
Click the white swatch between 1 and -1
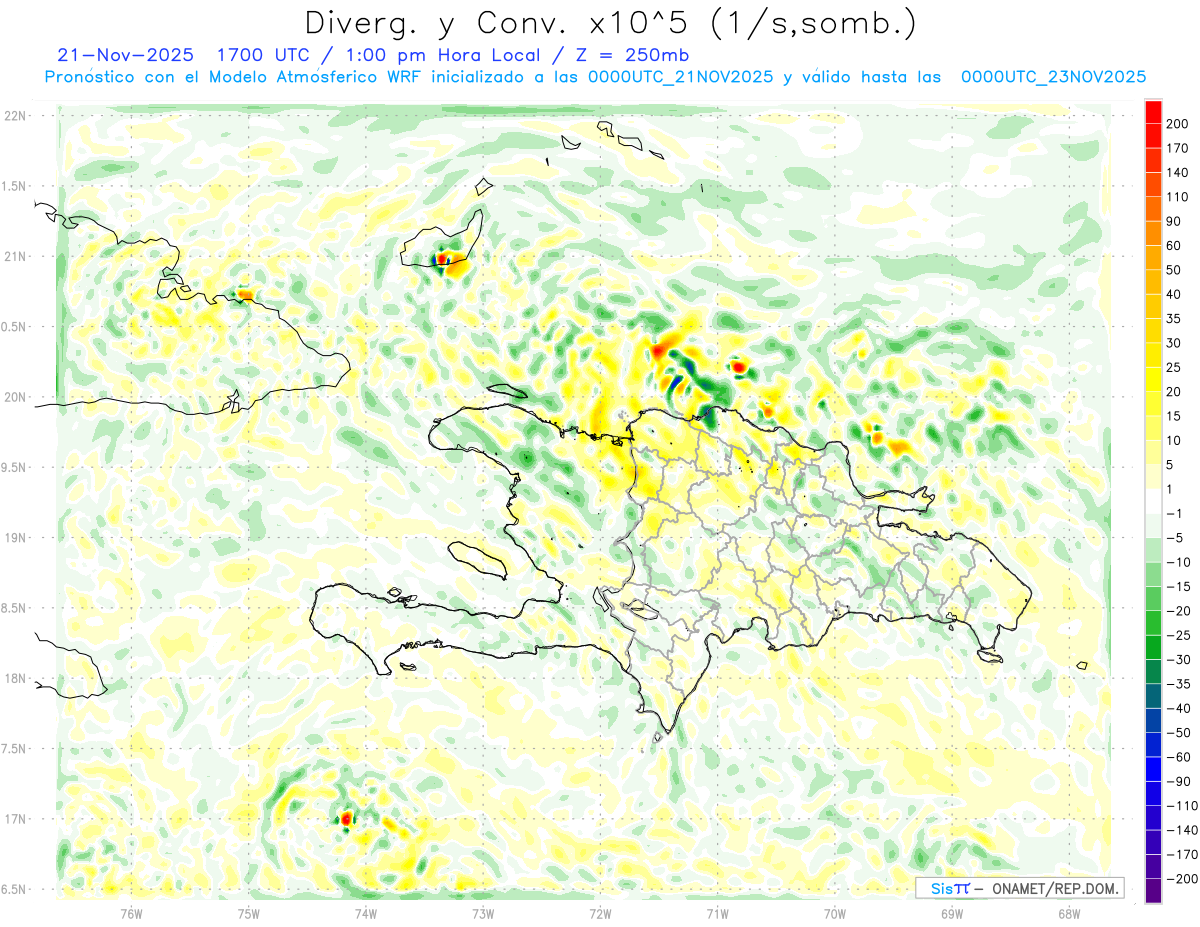[1153, 501]
